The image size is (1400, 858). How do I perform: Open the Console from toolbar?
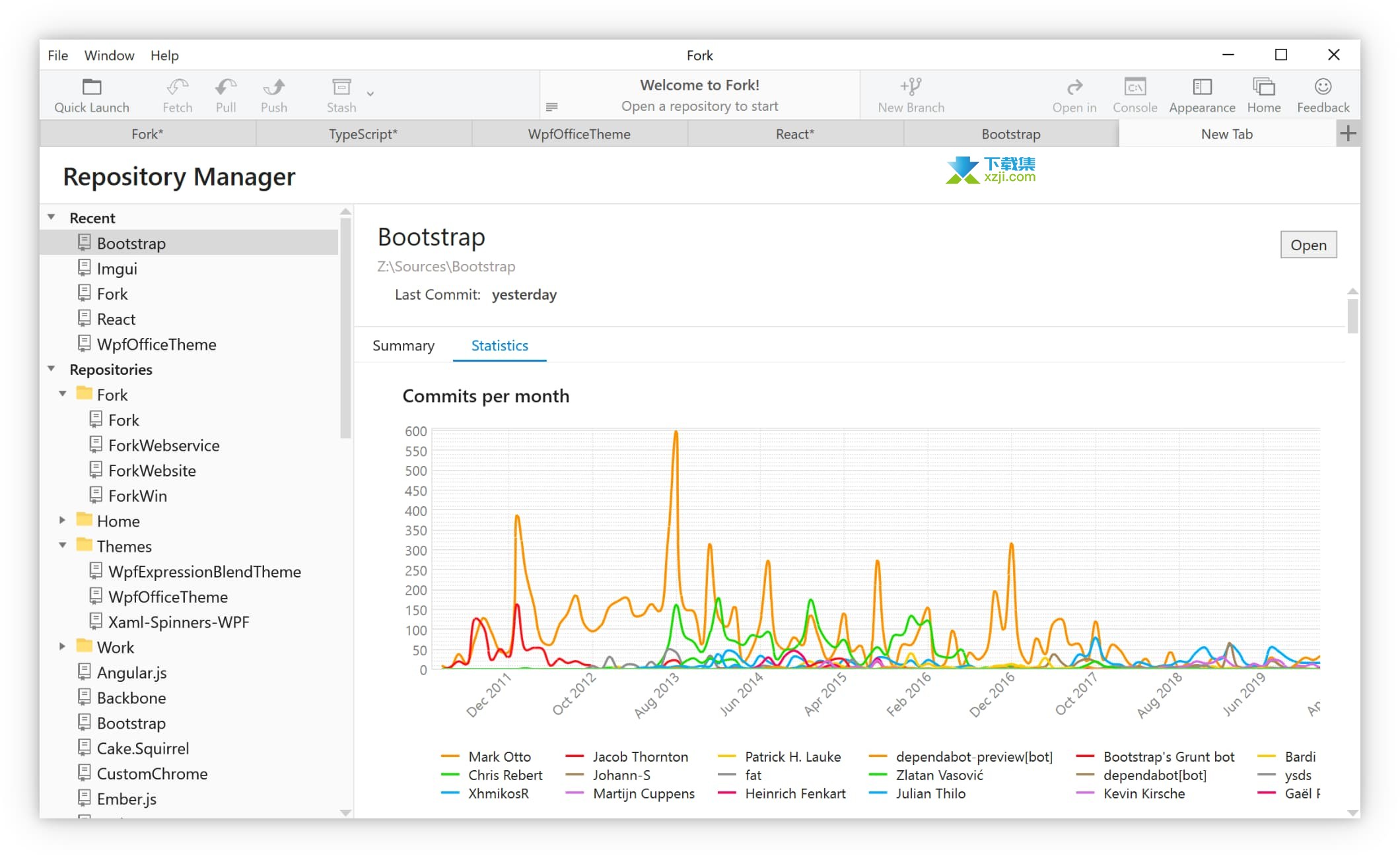(x=1135, y=87)
